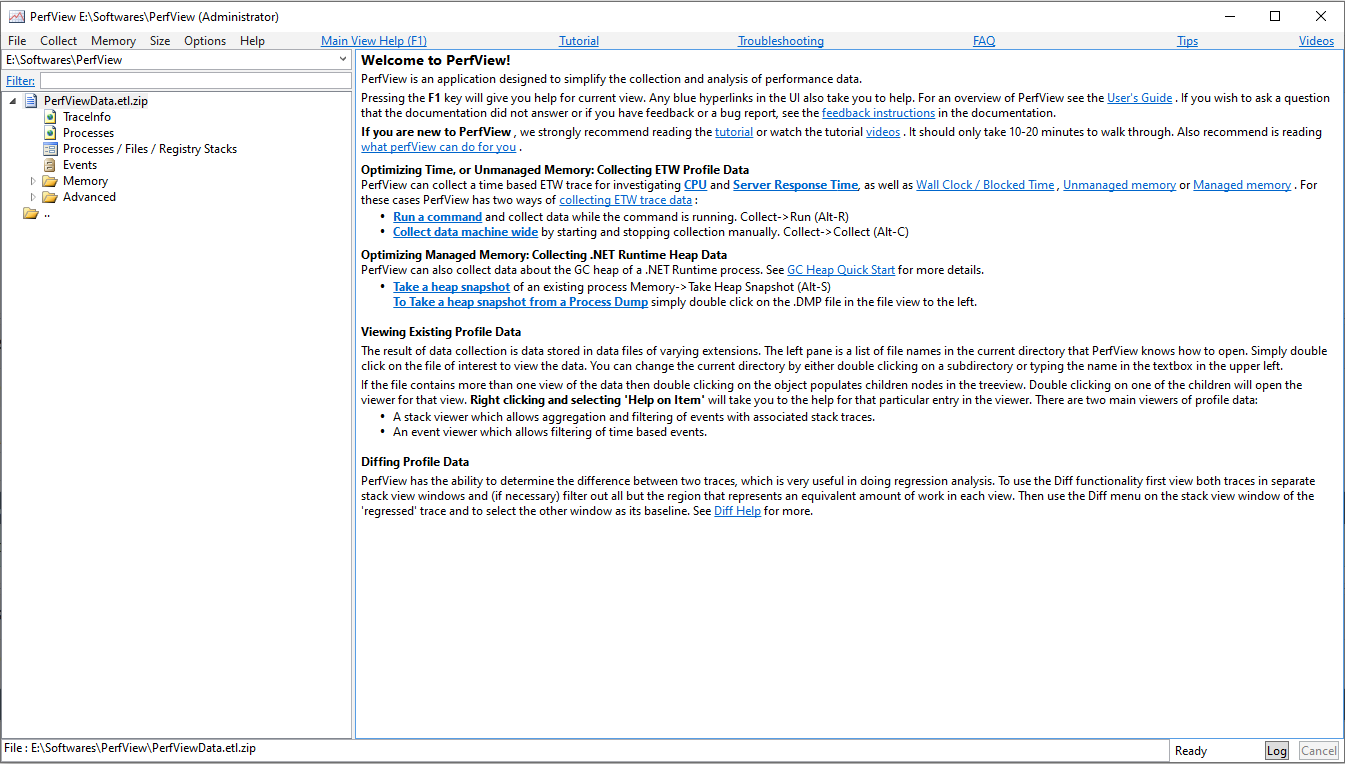The image size is (1345, 764).
Task: Select the TraceInfo tree item
Action: pos(87,117)
